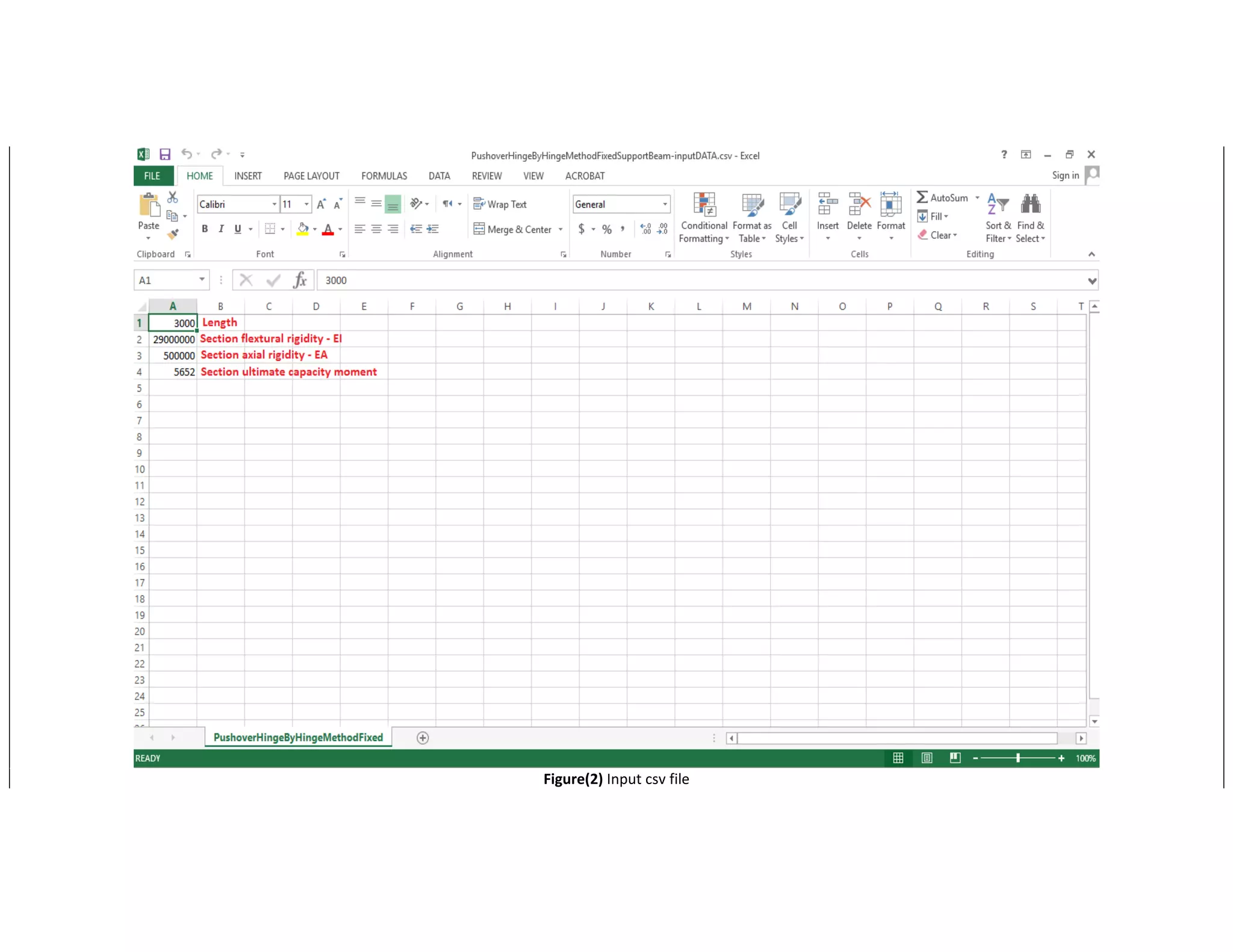Click the Decrease Indent icon
1233x952 pixels.
415,229
